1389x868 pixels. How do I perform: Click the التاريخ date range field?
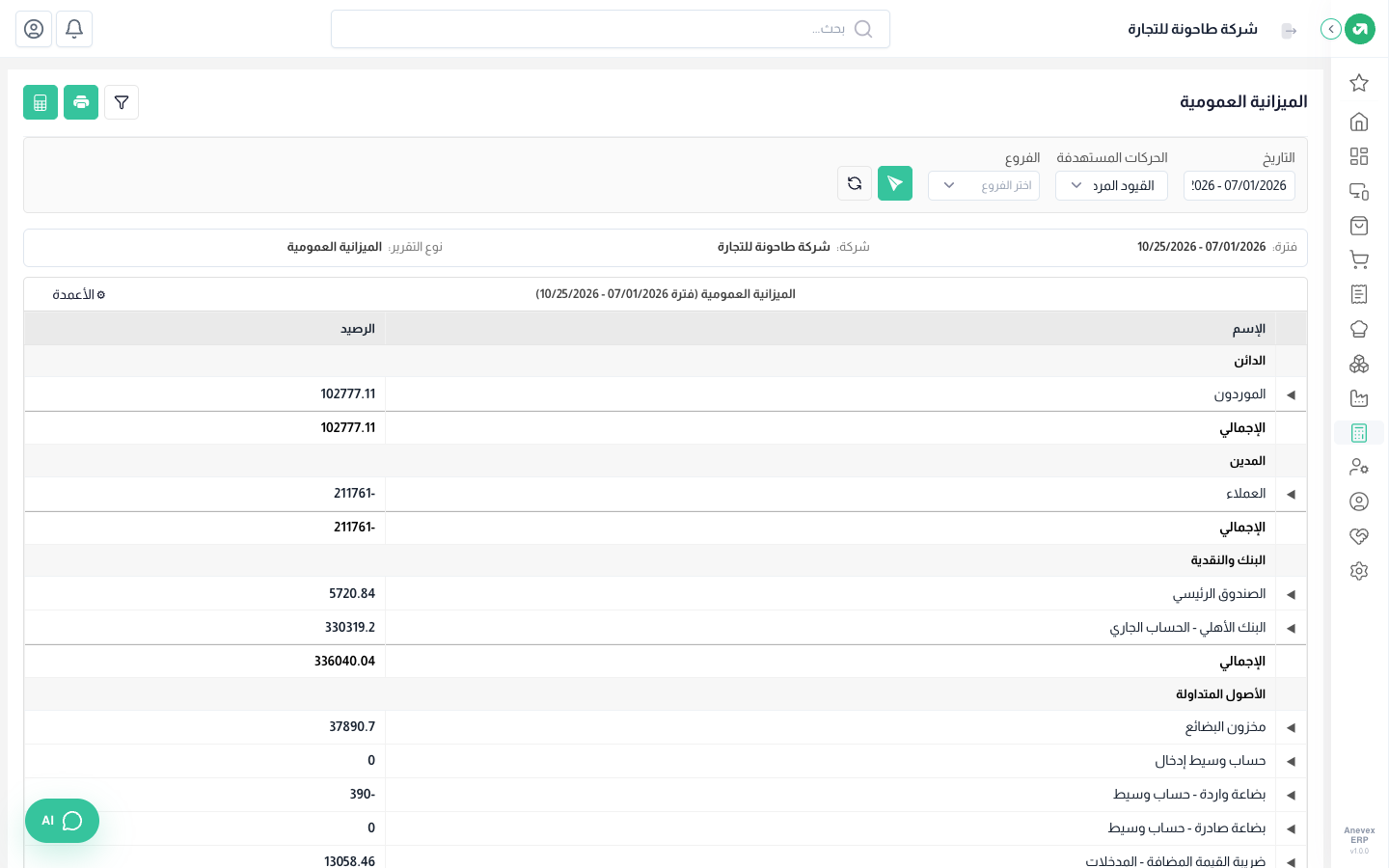(x=1239, y=185)
